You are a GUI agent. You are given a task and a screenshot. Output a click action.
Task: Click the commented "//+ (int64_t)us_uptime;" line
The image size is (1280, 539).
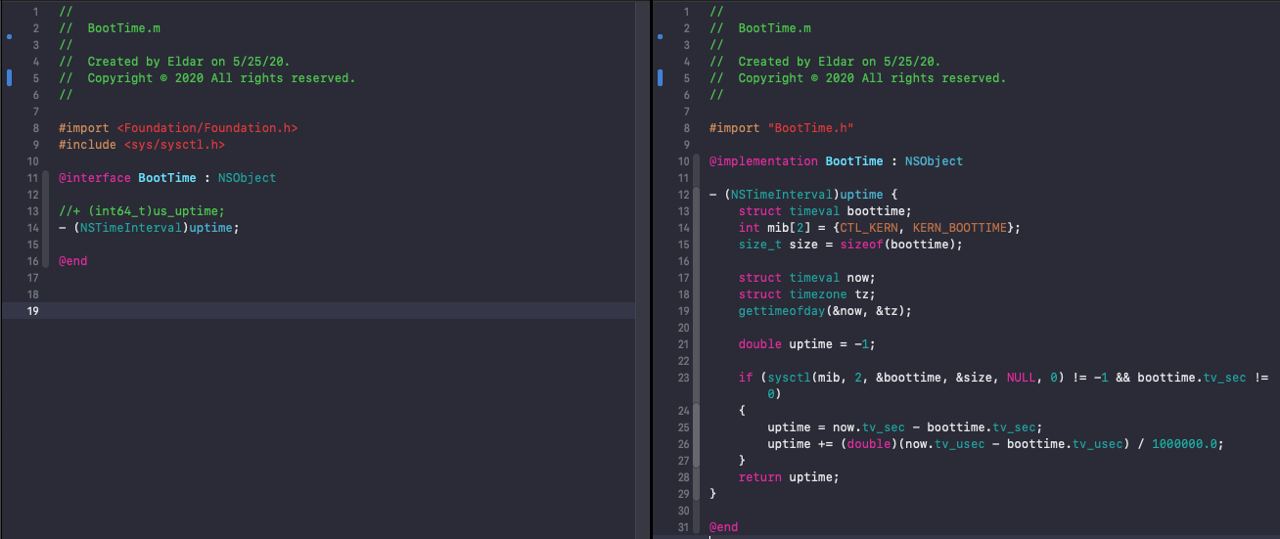coord(141,211)
